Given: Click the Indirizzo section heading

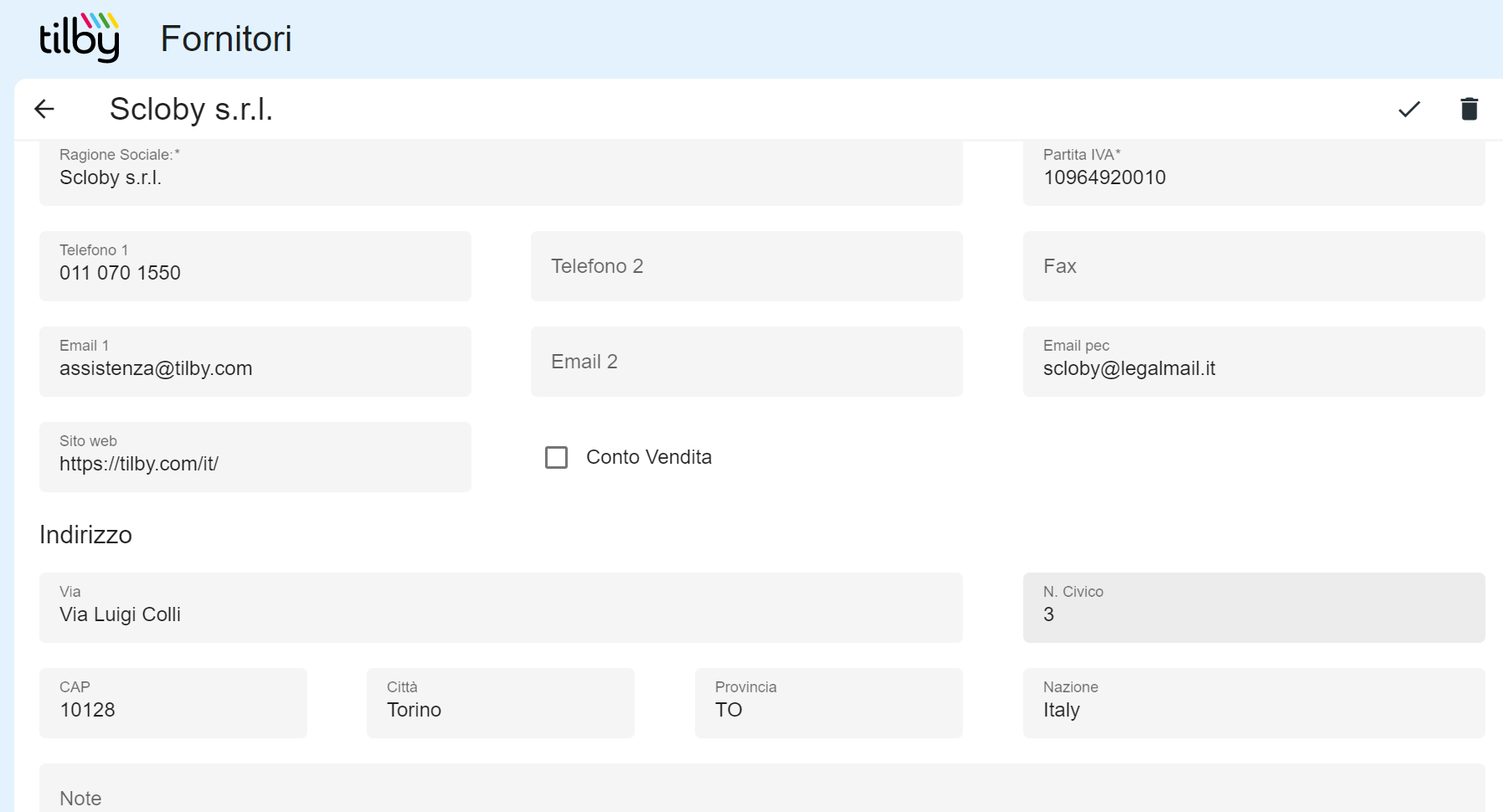Looking at the screenshot, I should pyautogui.click(x=85, y=535).
